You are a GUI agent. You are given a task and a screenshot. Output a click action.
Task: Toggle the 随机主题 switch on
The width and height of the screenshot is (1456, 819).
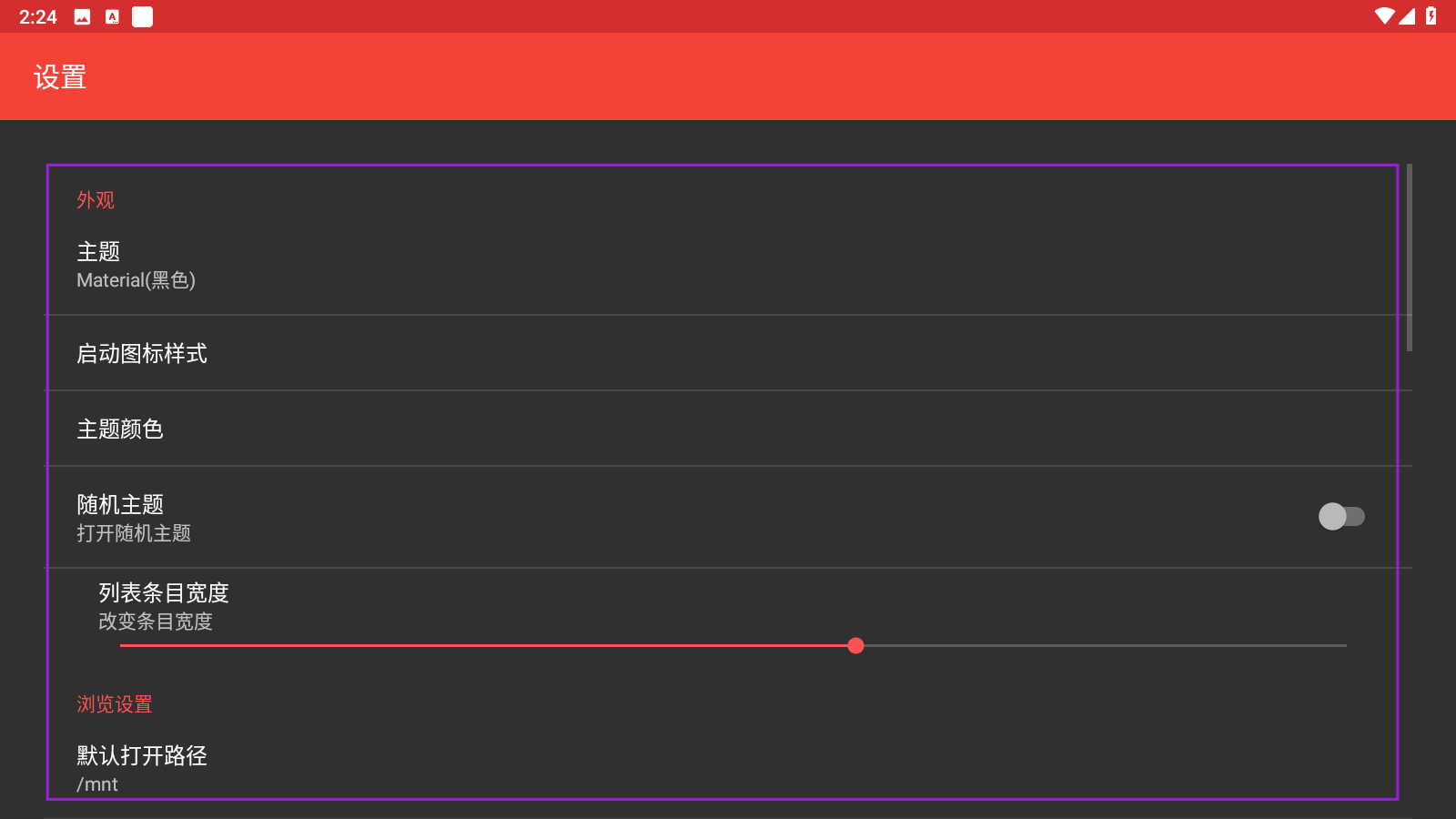[x=1341, y=516]
